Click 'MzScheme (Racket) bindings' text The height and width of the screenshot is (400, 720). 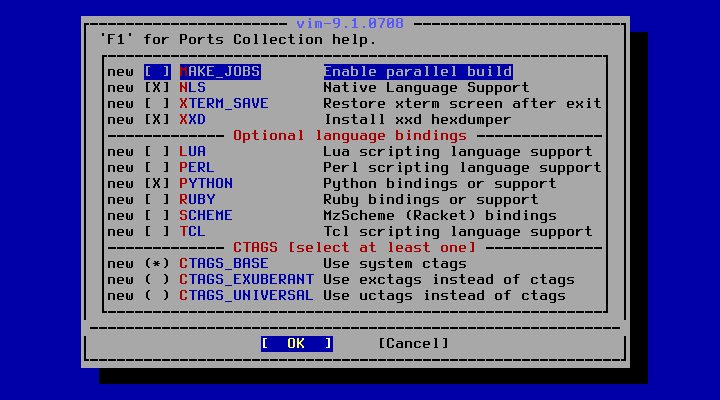440,216
